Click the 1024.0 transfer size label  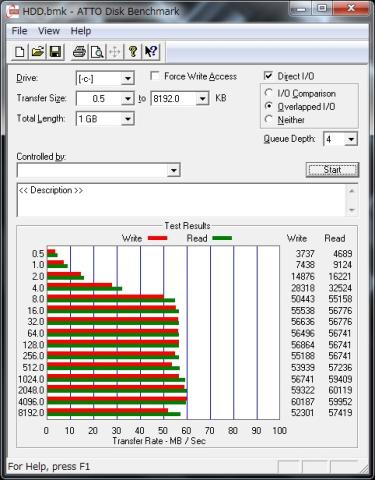pyautogui.click(x=31, y=379)
